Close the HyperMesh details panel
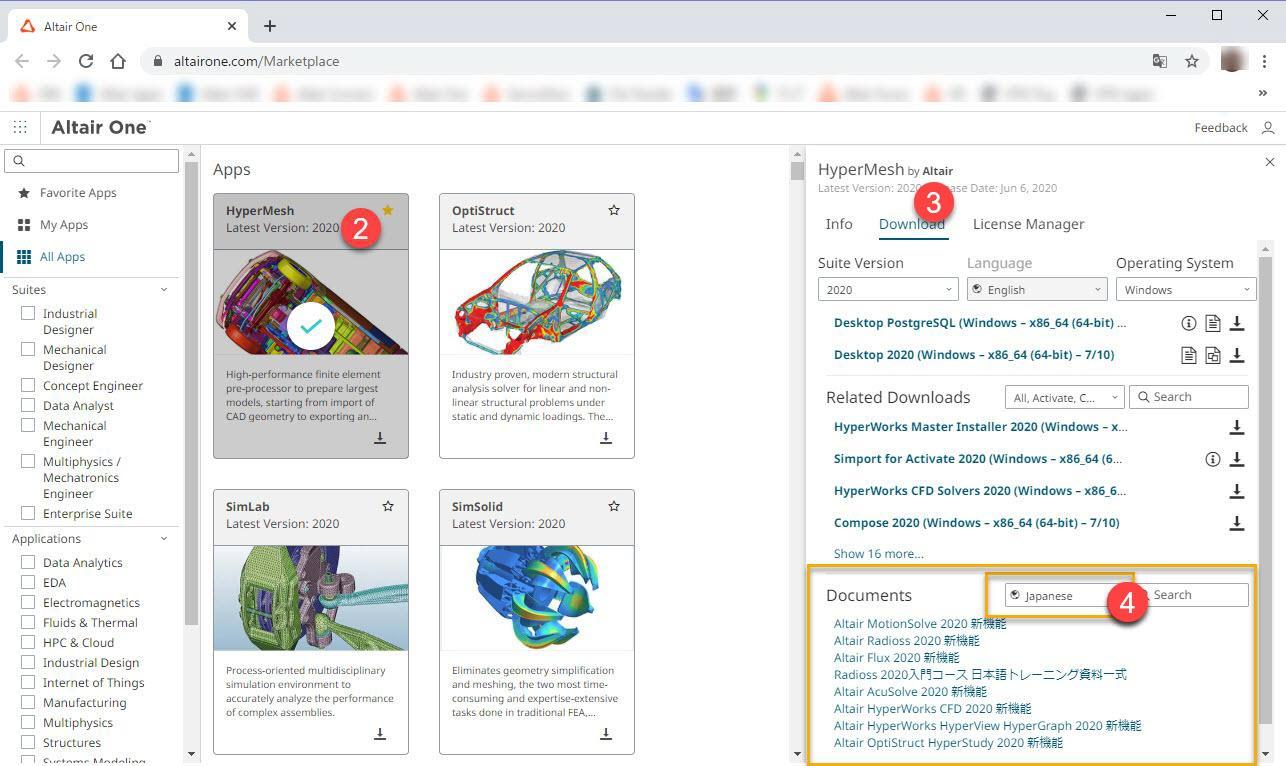This screenshot has height=766, width=1286. click(1269, 162)
